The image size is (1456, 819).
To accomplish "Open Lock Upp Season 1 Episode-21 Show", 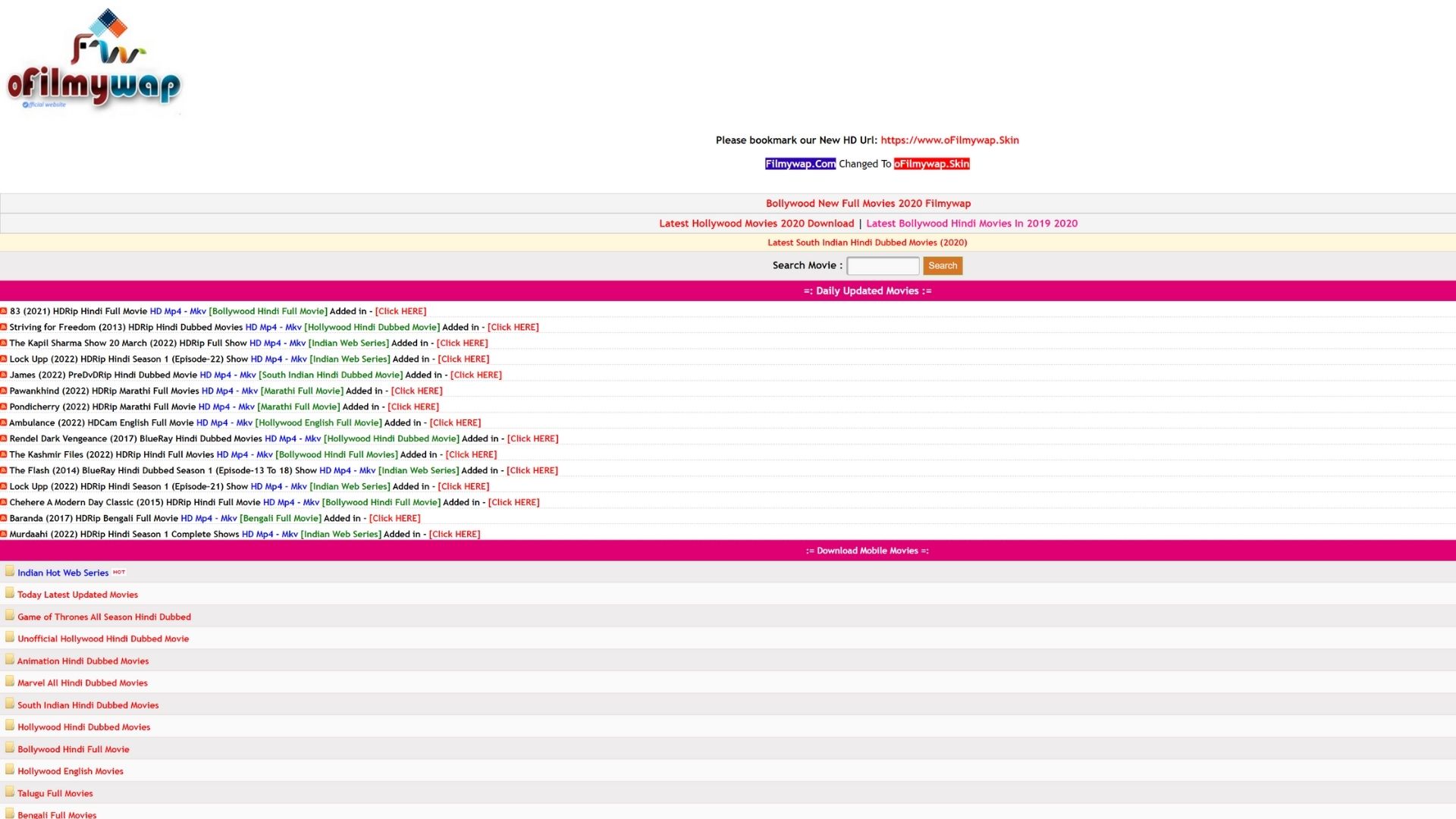I will point(128,486).
